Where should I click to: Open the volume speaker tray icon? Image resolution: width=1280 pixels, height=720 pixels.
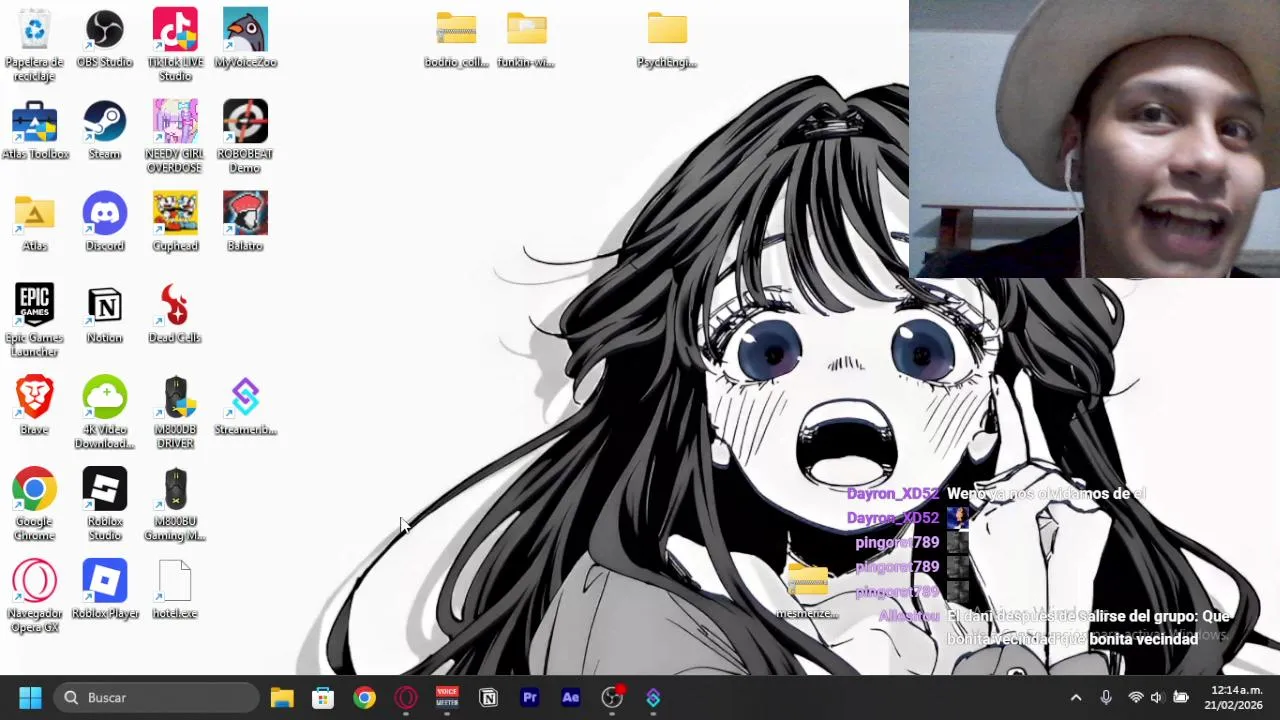coord(1157,697)
